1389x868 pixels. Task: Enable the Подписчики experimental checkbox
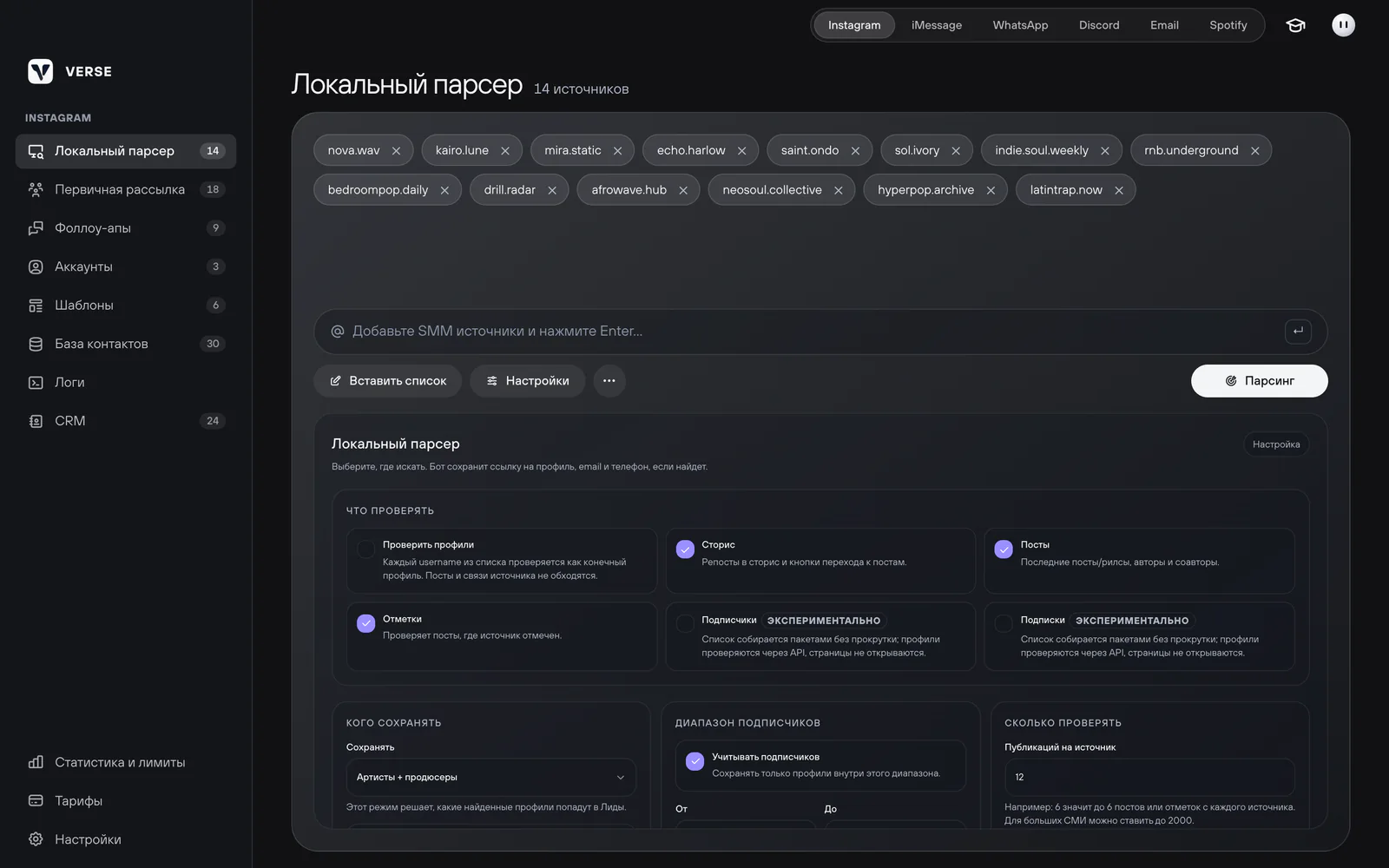coord(685,623)
